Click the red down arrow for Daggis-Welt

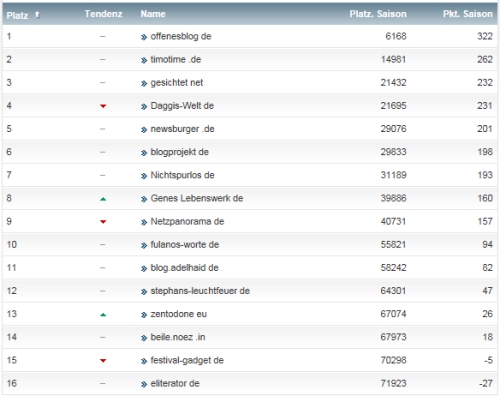103,106
